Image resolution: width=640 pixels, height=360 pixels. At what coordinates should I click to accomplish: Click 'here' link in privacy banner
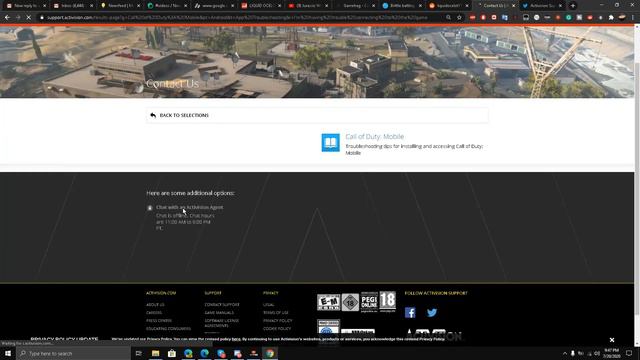pyautogui.click(x=236, y=339)
